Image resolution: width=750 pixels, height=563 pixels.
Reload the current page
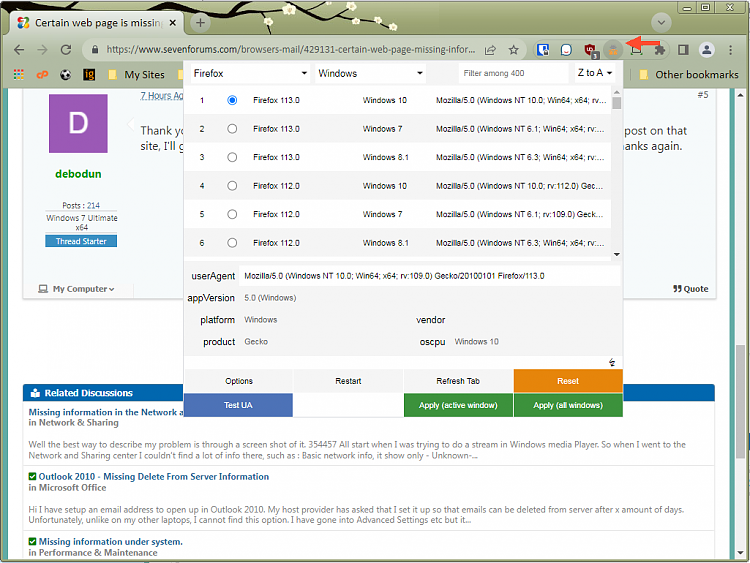(66, 49)
